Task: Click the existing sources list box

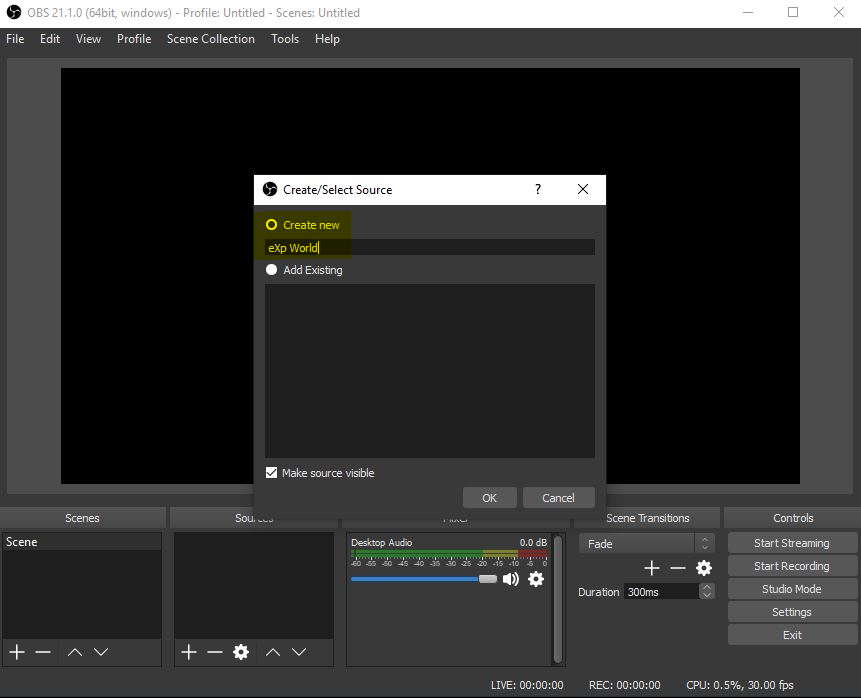Action: click(x=430, y=371)
